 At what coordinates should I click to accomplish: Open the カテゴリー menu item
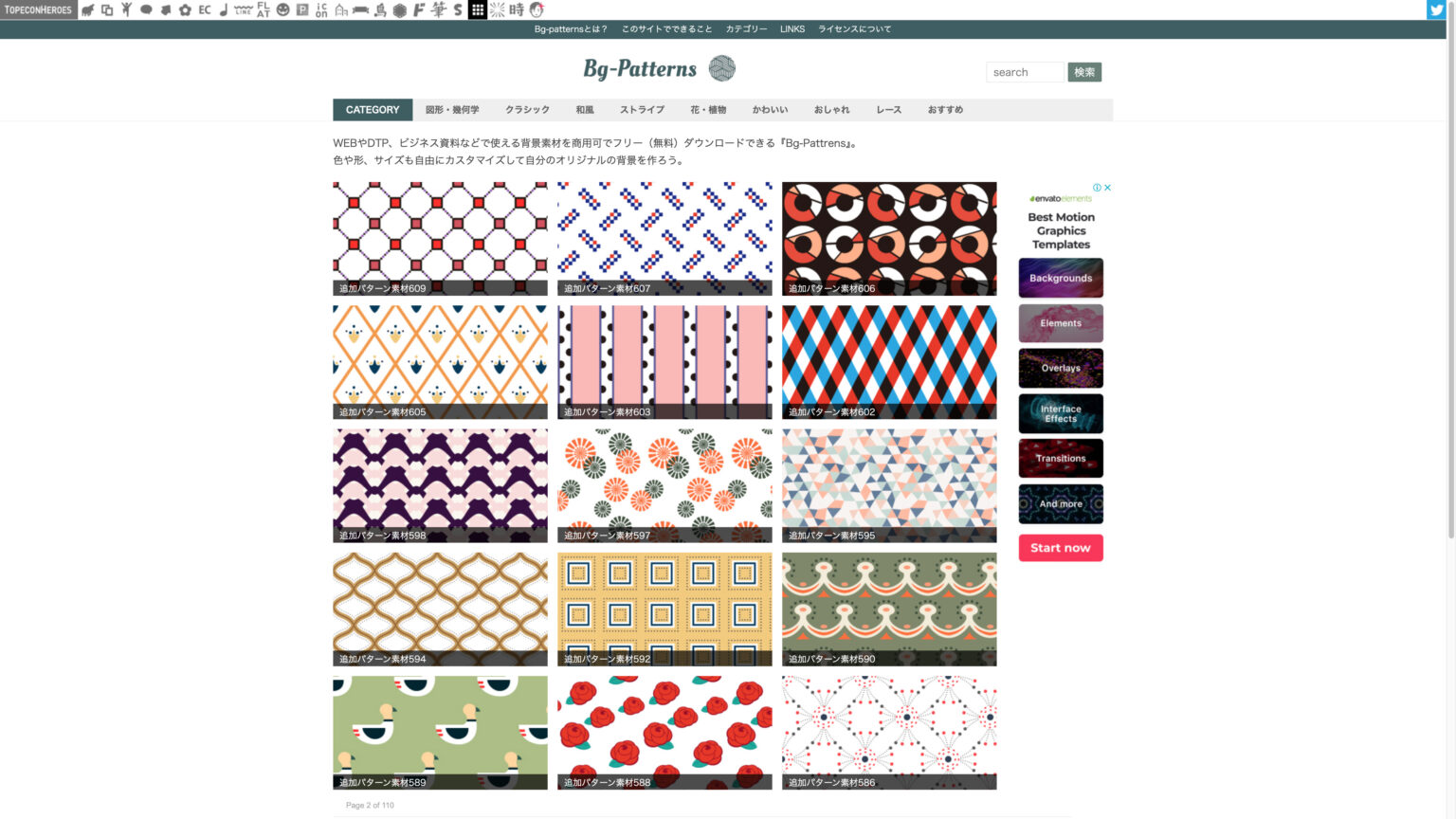click(748, 29)
